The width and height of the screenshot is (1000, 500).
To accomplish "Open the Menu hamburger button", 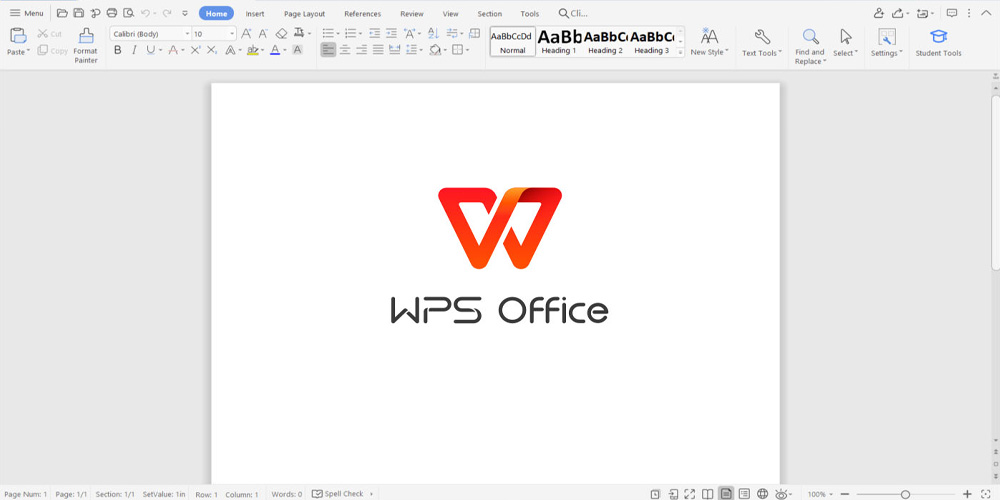I will click(27, 13).
